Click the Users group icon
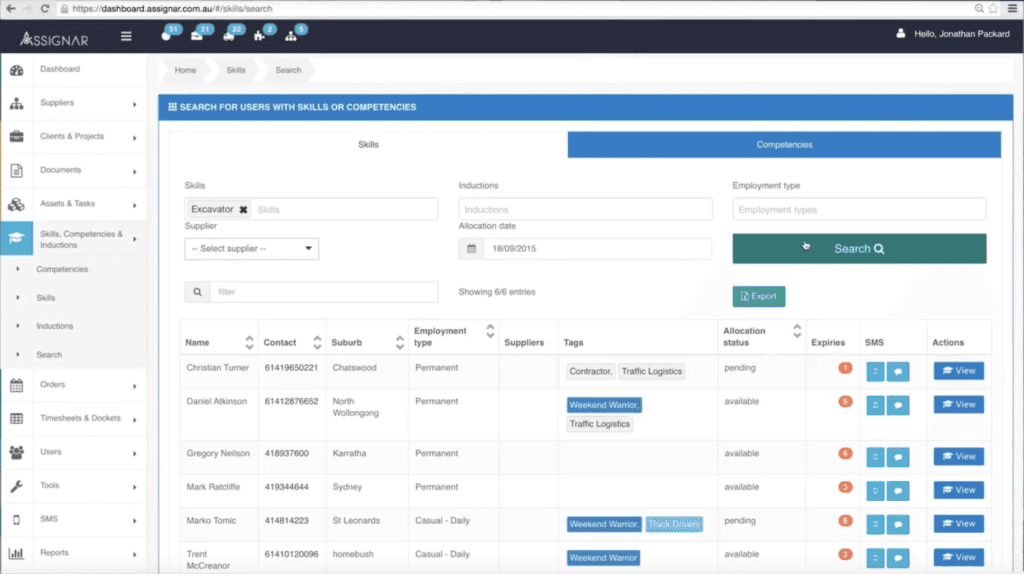Viewport: 1024px width, 574px height. pyautogui.click(x=16, y=452)
